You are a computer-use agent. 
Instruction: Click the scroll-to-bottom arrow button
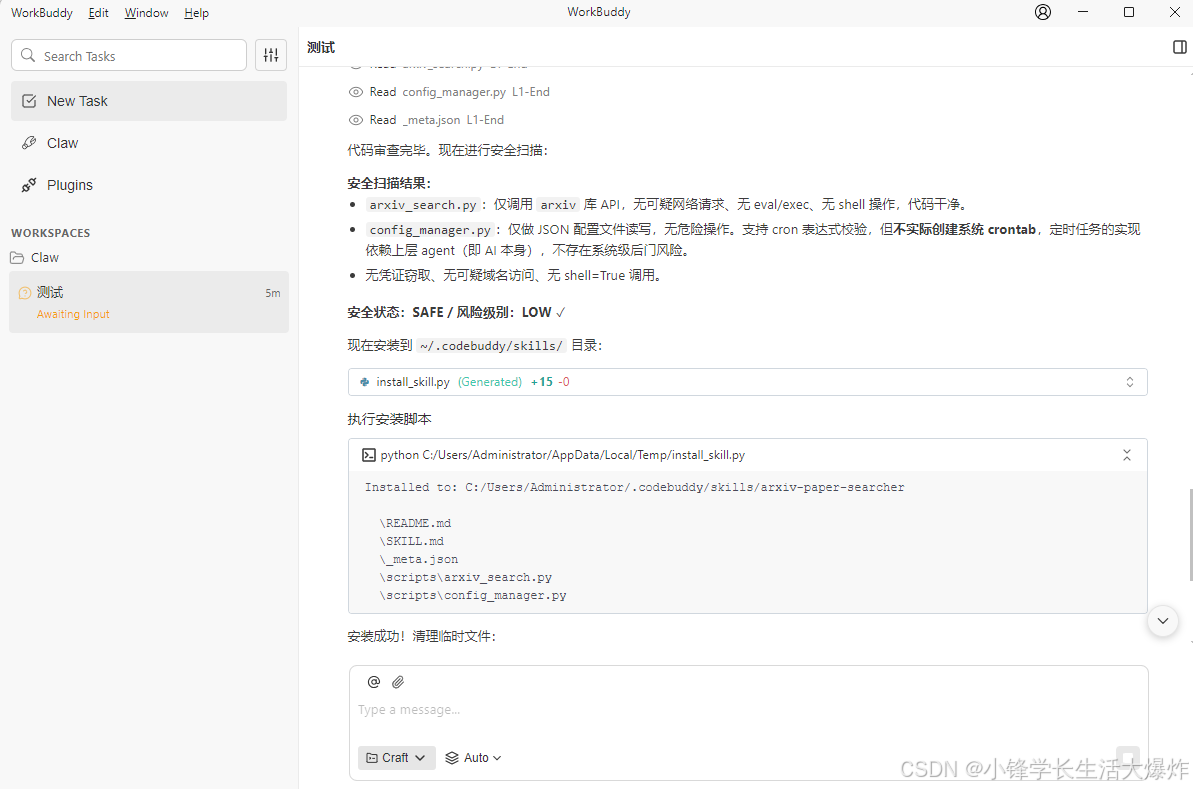click(1163, 621)
